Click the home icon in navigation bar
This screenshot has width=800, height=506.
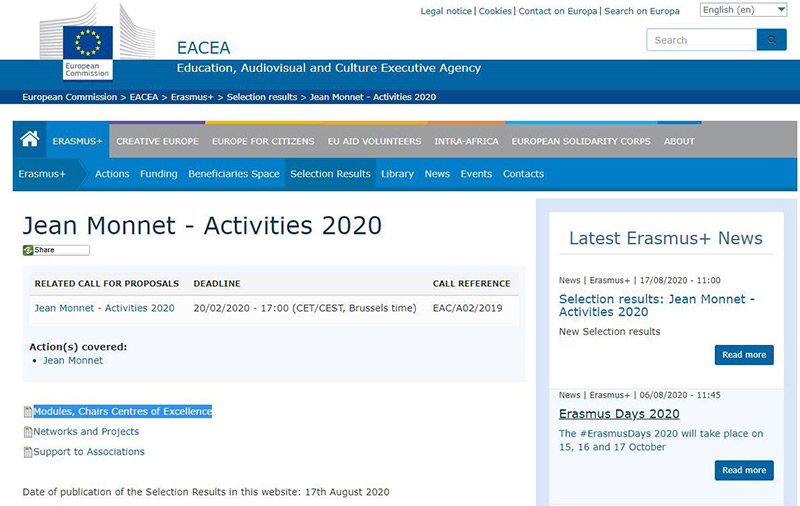[30, 139]
